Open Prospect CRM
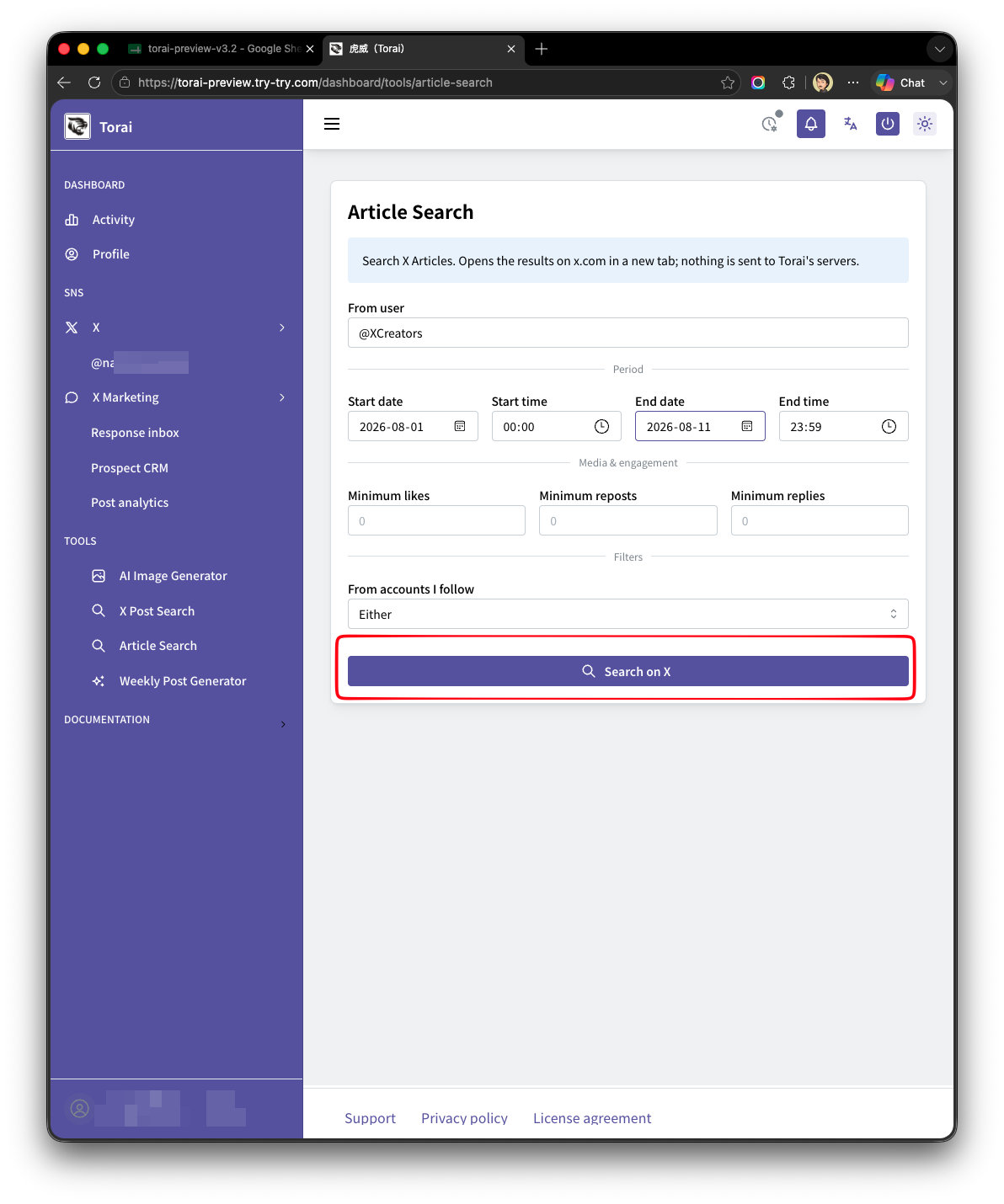Image resolution: width=1004 pixels, height=1204 pixels. pyautogui.click(x=130, y=468)
